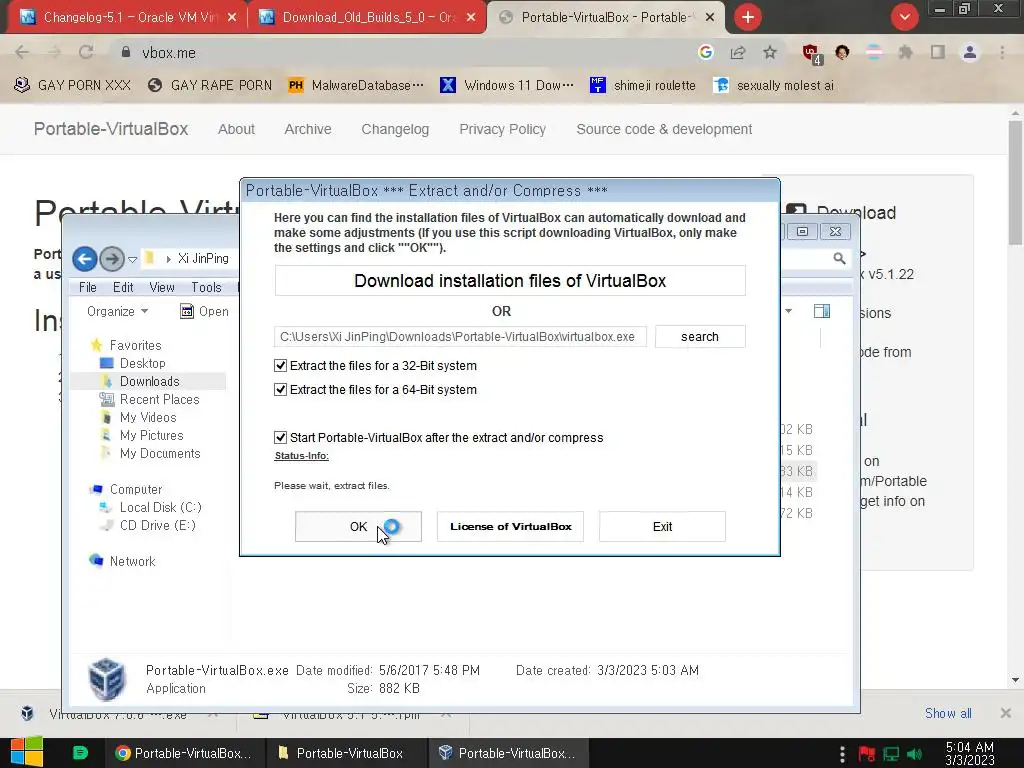Open Desktop in Explorer favorites

[142, 363]
